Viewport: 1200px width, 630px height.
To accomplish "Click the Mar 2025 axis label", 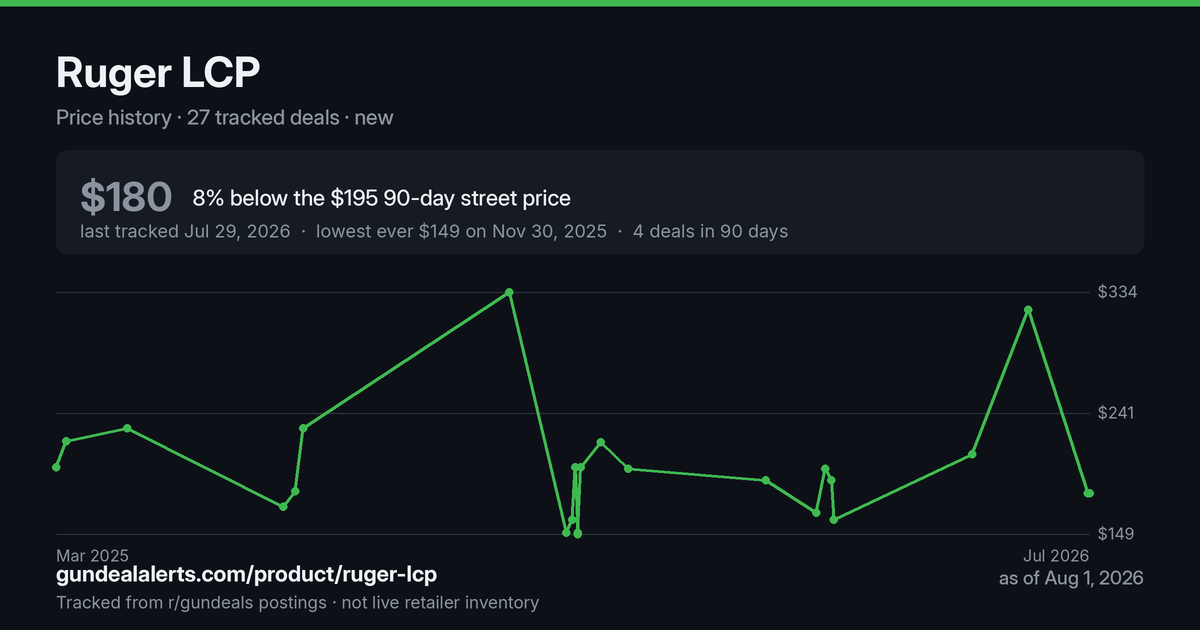I will tap(93, 555).
